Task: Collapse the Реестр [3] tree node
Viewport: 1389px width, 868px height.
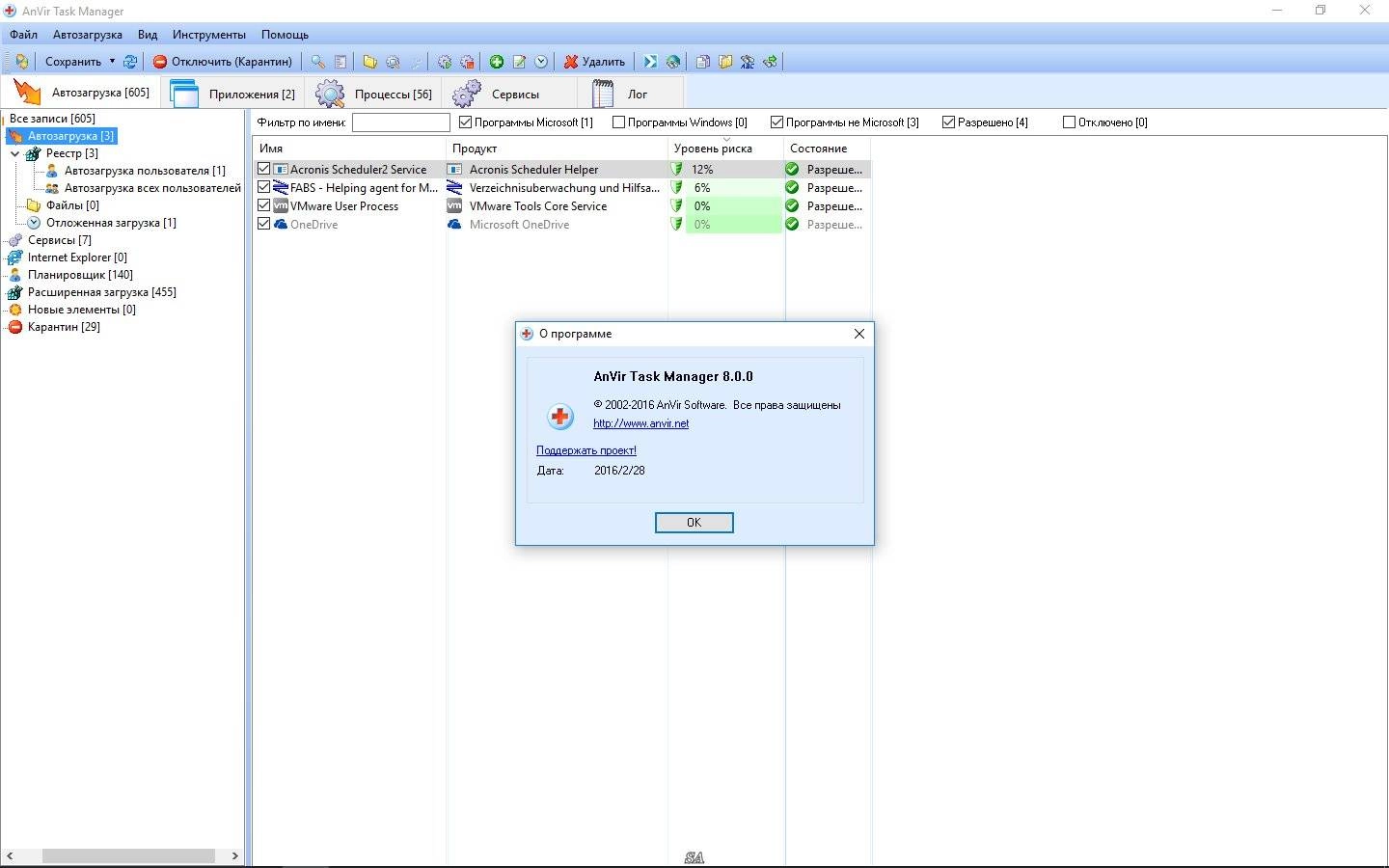Action: [15, 153]
